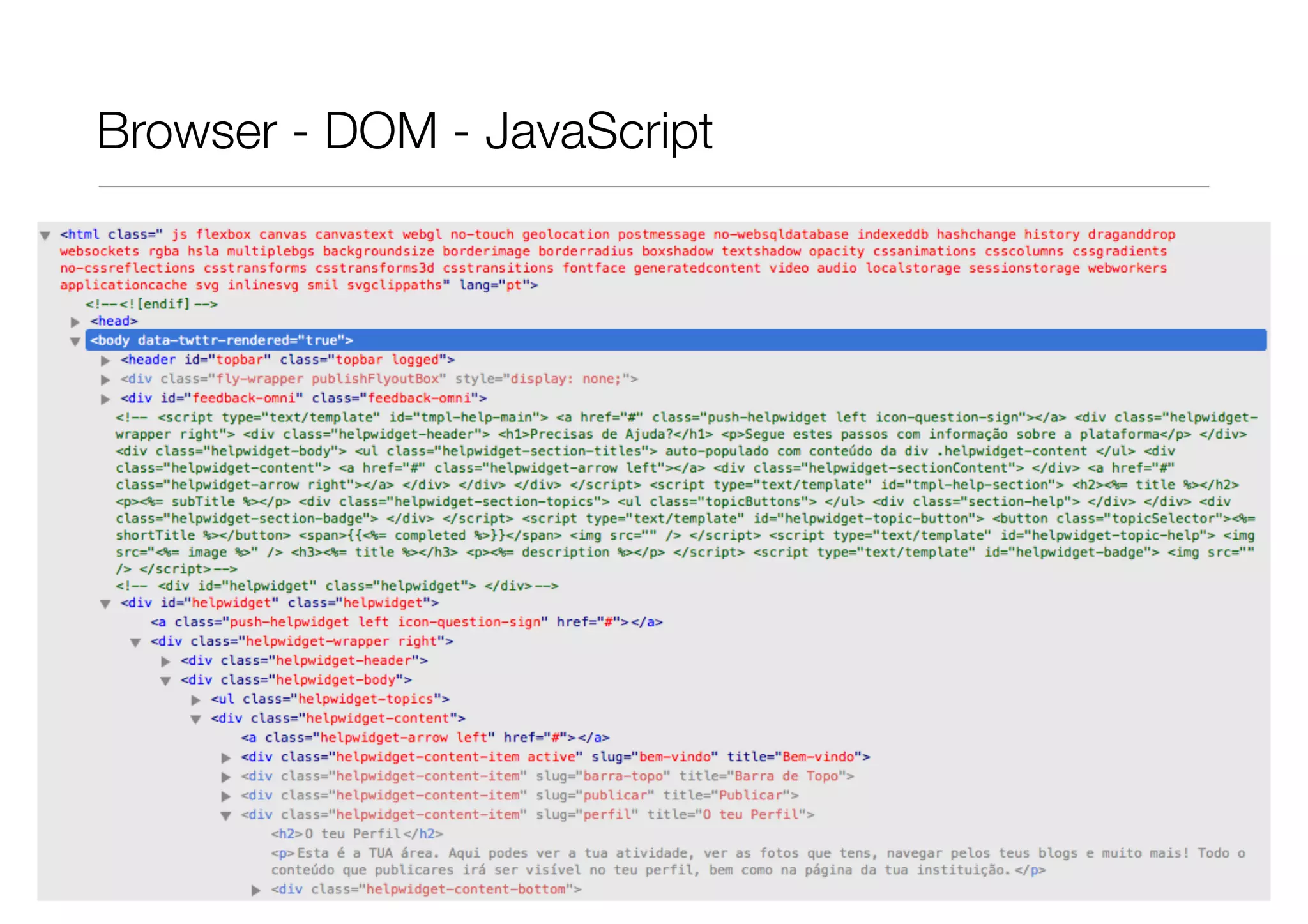Expand the Bem-vindo content-item triangle
This screenshot has height=924, width=1308.
[225, 758]
